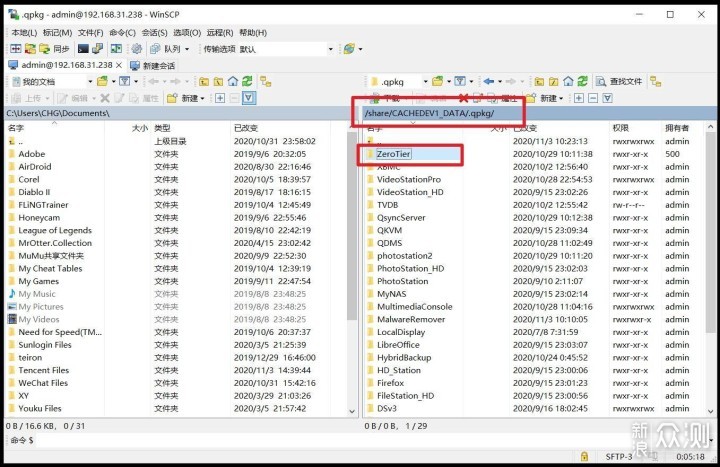This screenshot has width=720, height=467.
Task: Click the globe refresh icon in top toolbar
Action: pyautogui.click(x=349, y=49)
